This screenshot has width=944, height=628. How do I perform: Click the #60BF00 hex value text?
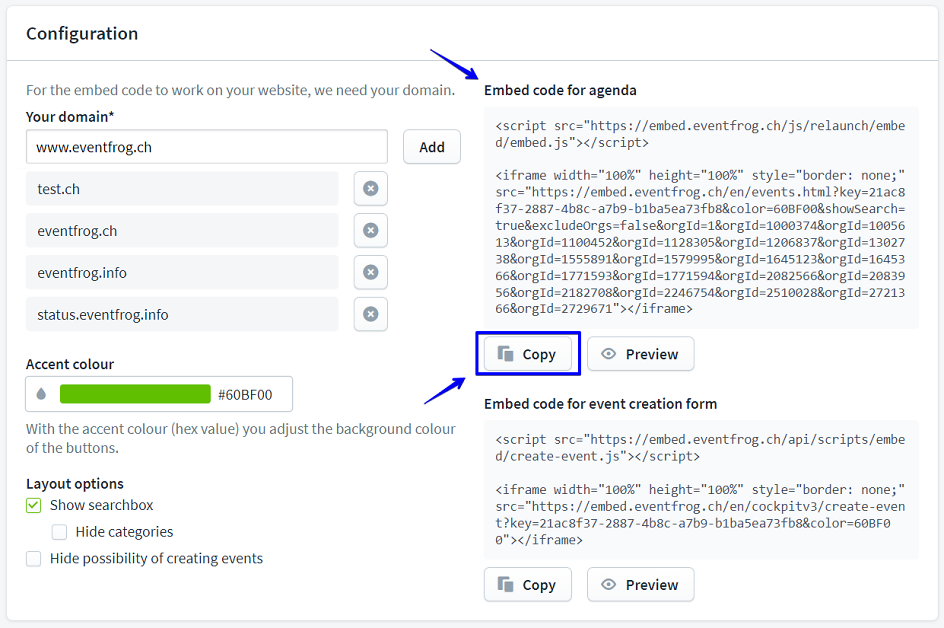[245, 395]
